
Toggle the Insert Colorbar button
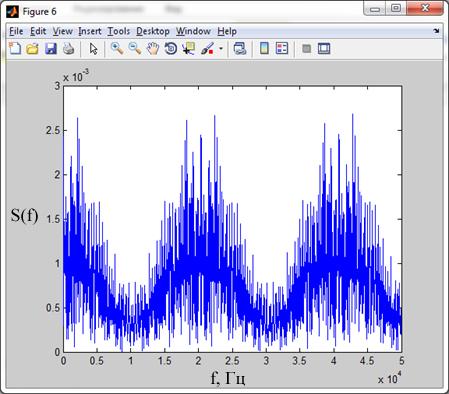coord(264,49)
